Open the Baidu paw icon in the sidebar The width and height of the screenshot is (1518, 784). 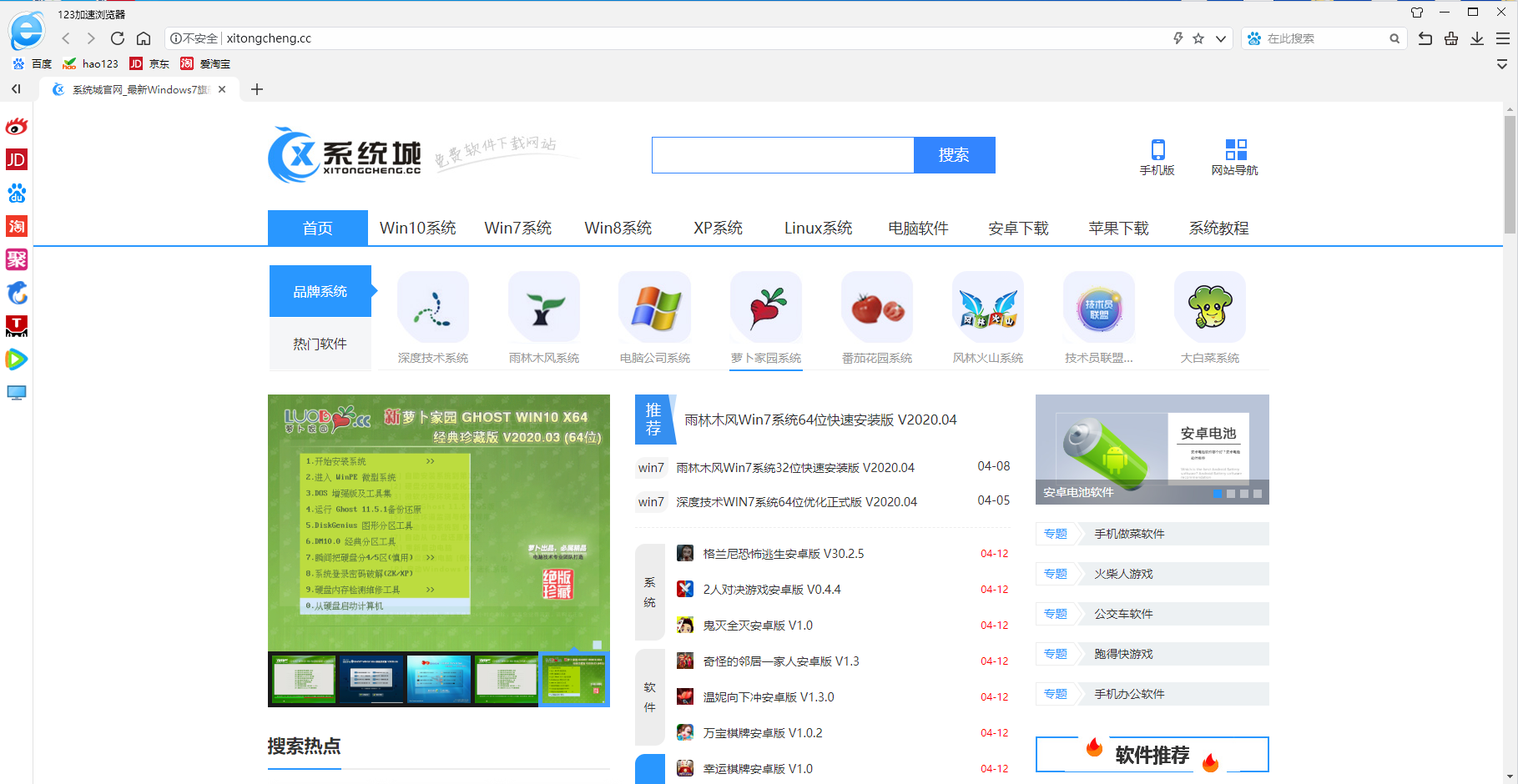point(17,193)
